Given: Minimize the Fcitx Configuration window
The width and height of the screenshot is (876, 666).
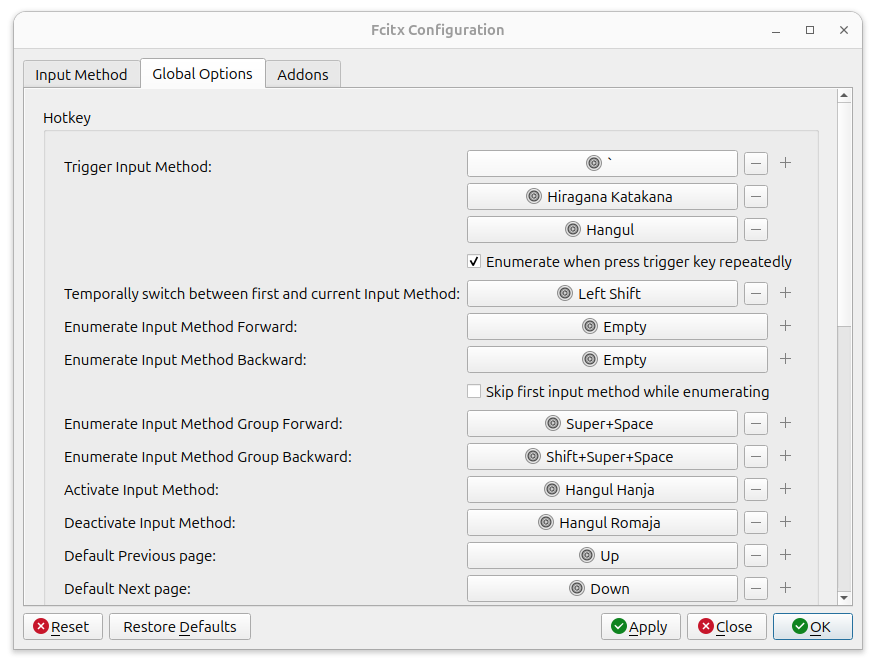Looking at the screenshot, I should tap(776, 30).
